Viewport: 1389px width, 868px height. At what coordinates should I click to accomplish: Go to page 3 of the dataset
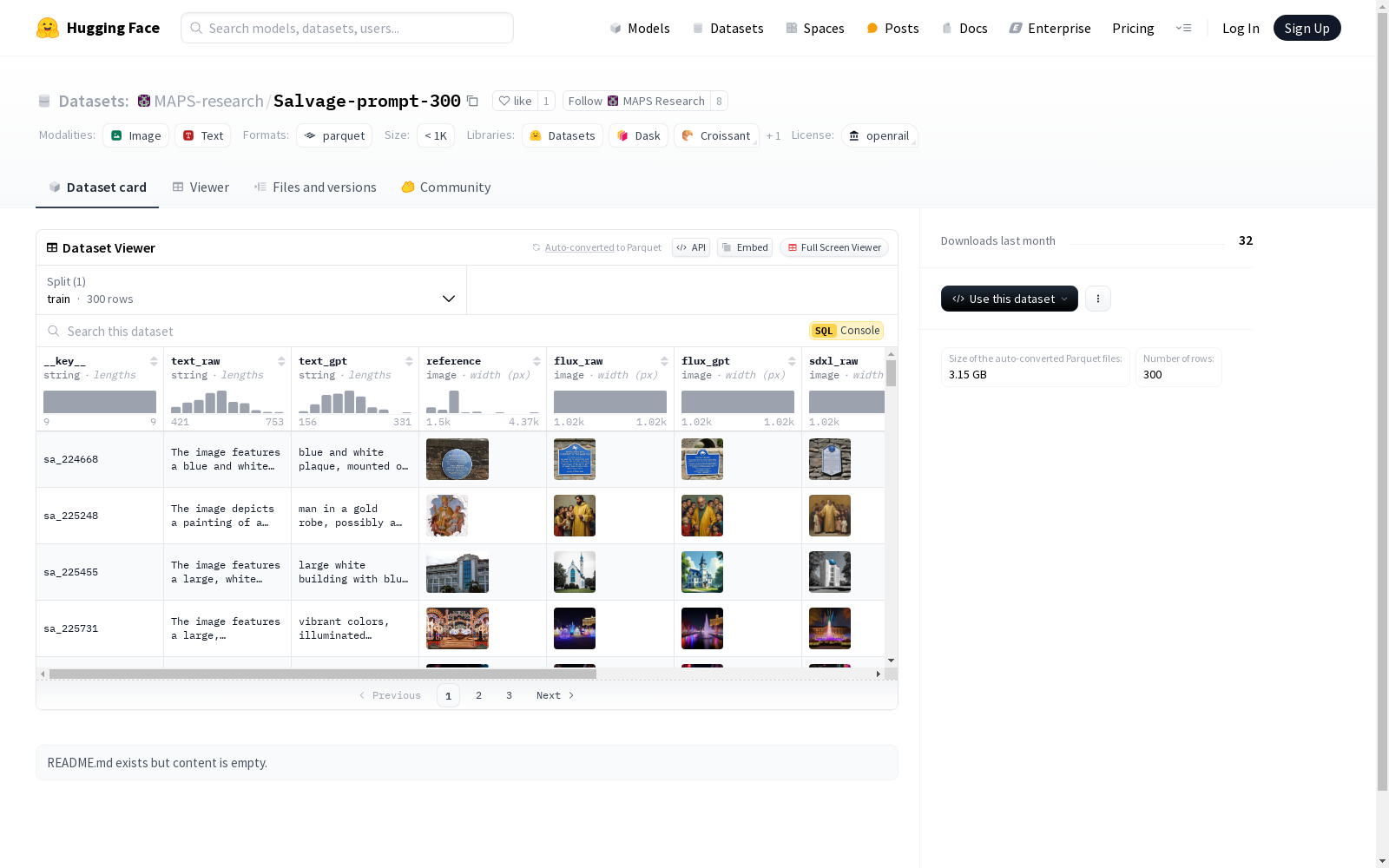[509, 695]
